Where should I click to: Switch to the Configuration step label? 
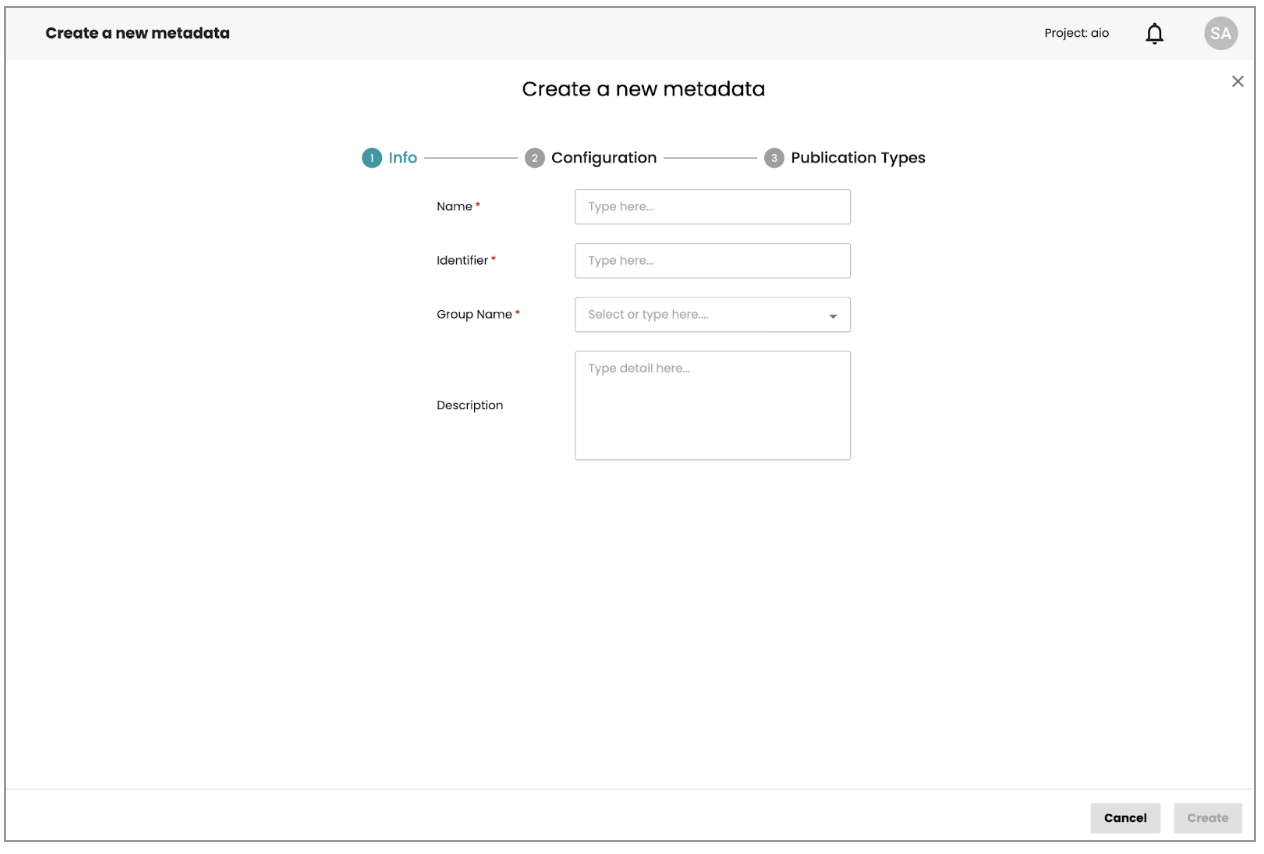click(604, 158)
